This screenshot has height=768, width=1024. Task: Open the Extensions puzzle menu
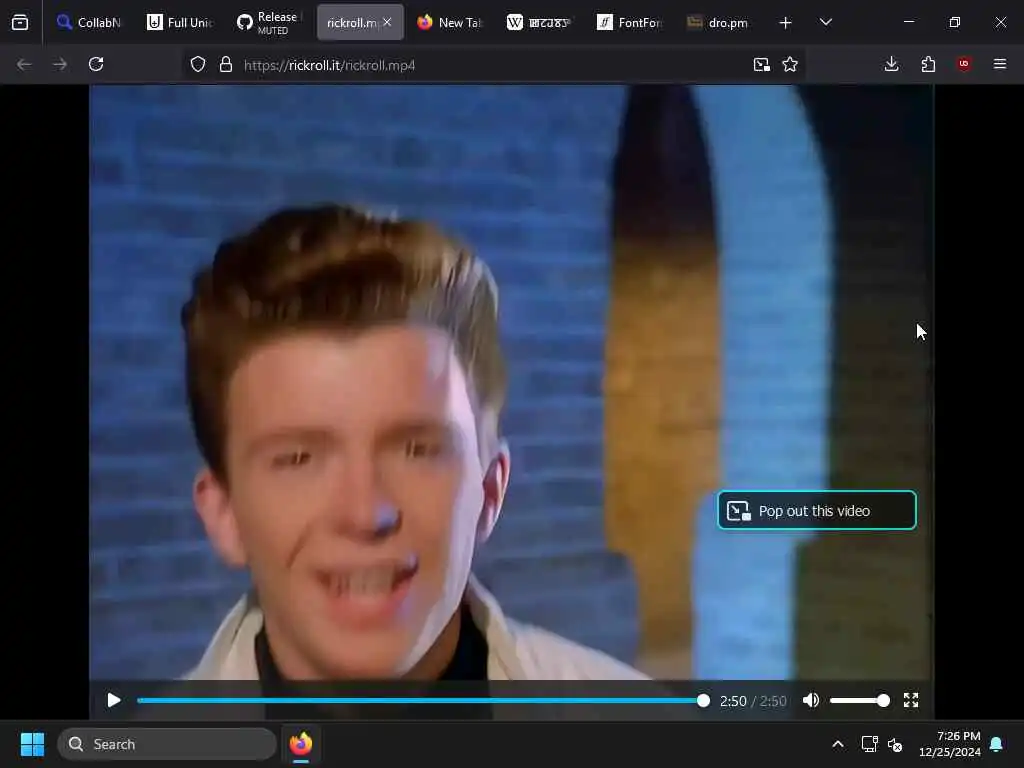pyautogui.click(x=928, y=64)
